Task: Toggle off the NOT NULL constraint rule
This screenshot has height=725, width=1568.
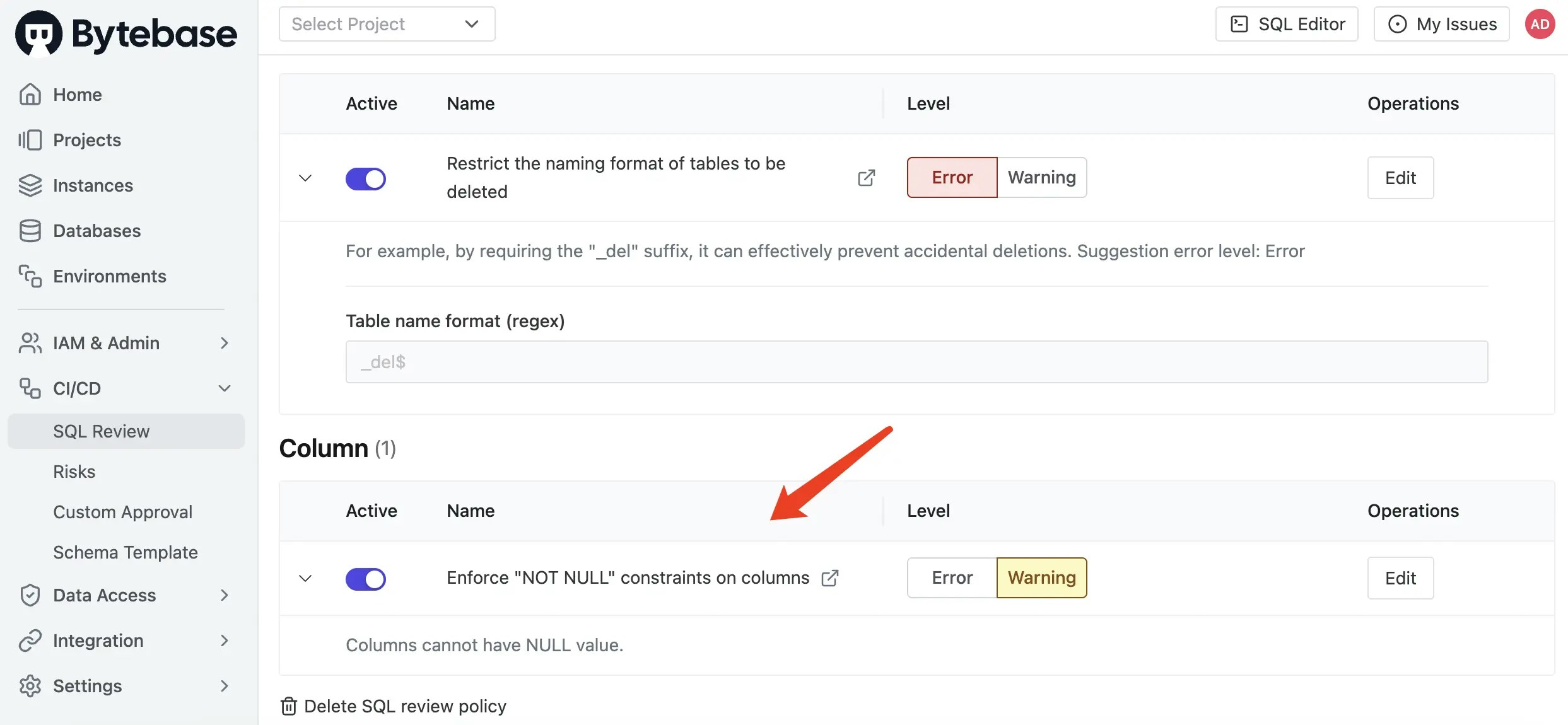Action: pos(366,578)
